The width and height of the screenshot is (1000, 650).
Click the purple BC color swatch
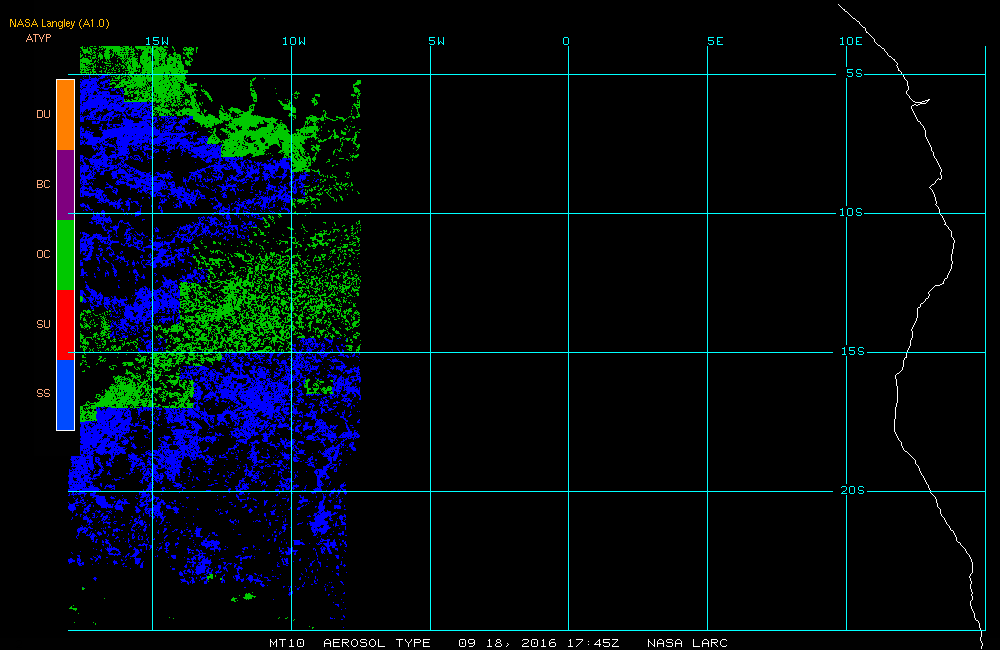[66, 185]
